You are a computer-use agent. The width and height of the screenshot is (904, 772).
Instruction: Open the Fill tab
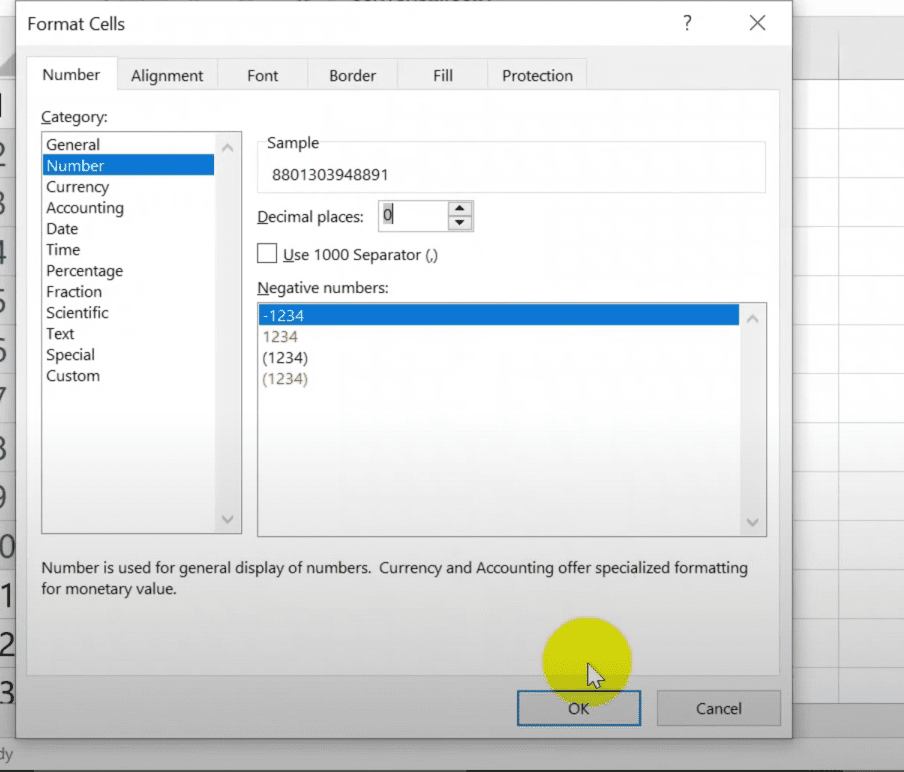tap(443, 76)
